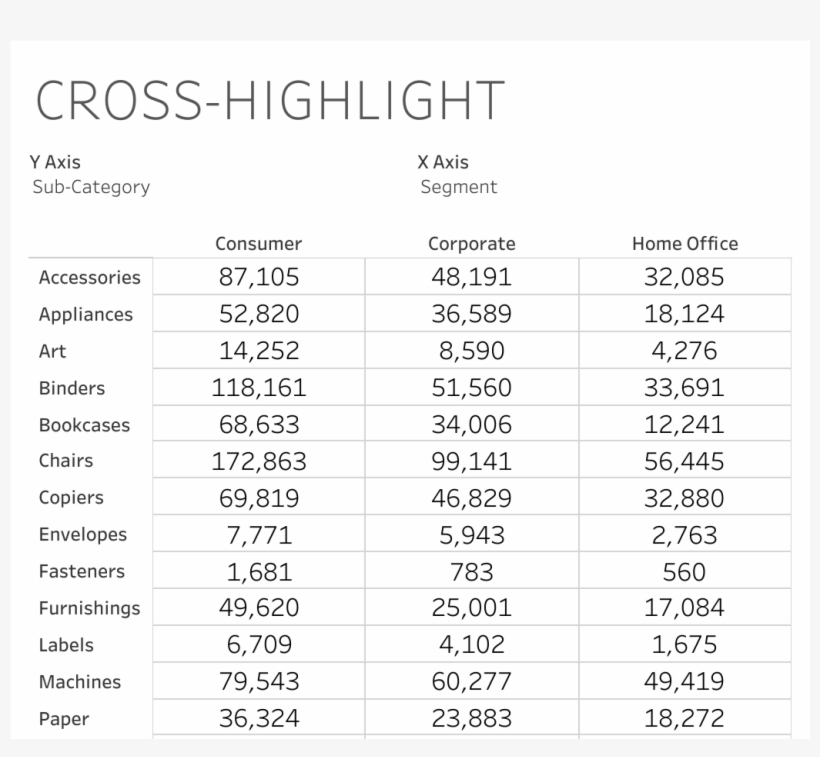
Task: Select the Art Corporate cell 8,590
Action: (471, 351)
